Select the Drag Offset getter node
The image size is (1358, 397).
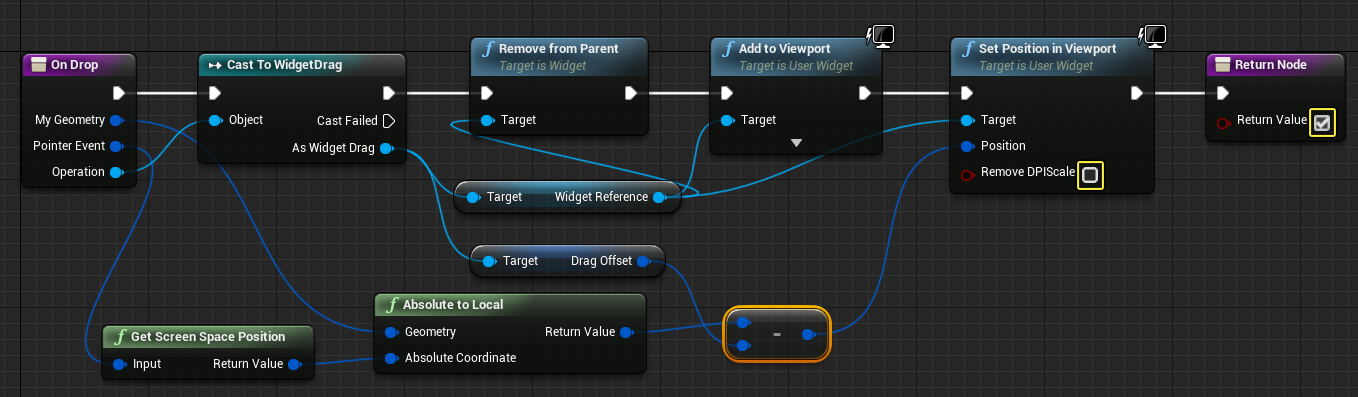click(x=567, y=261)
